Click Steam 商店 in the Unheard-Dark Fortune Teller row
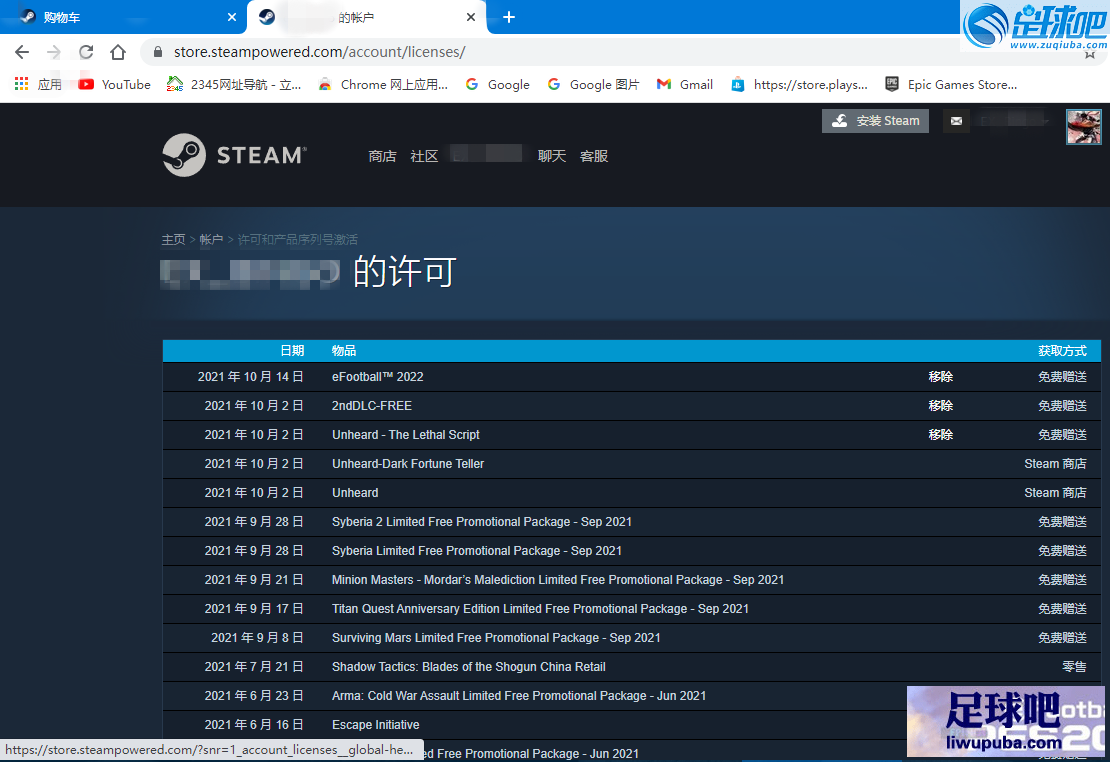1110x762 pixels. pos(1055,464)
